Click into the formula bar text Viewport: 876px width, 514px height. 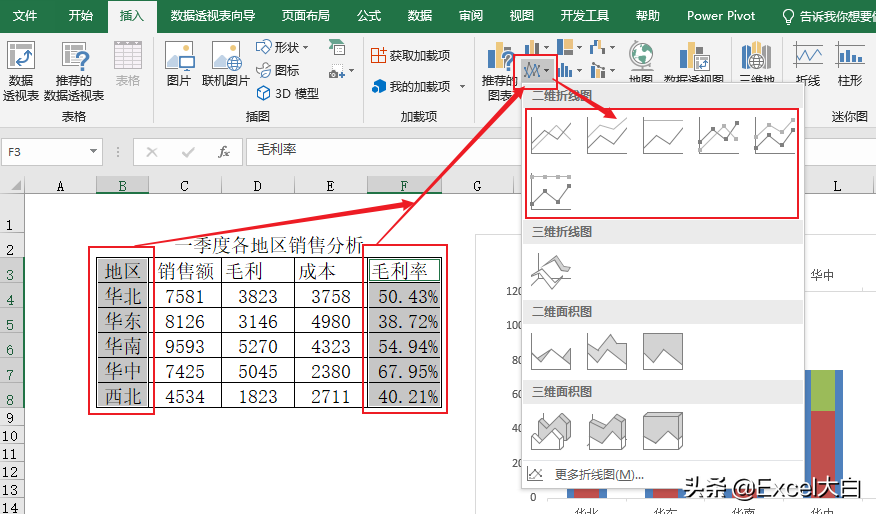pos(383,151)
